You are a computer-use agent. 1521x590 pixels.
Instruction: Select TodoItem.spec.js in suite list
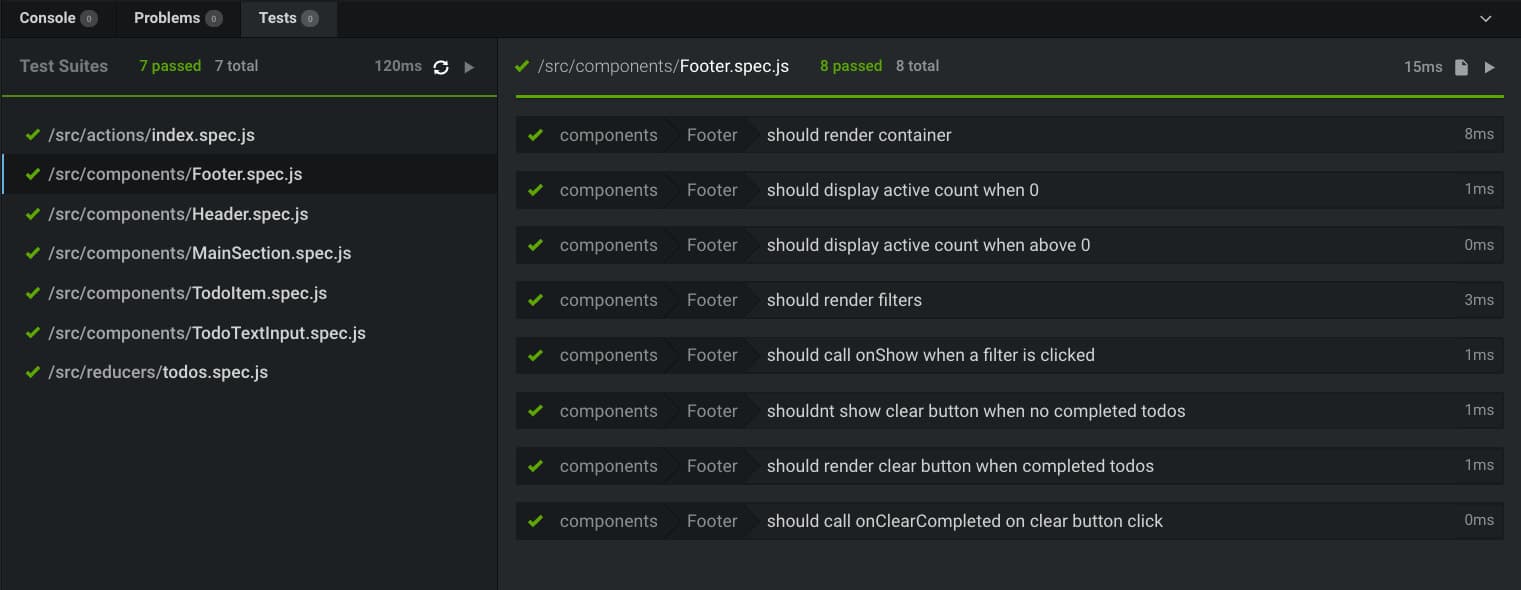pyautogui.click(x=188, y=293)
